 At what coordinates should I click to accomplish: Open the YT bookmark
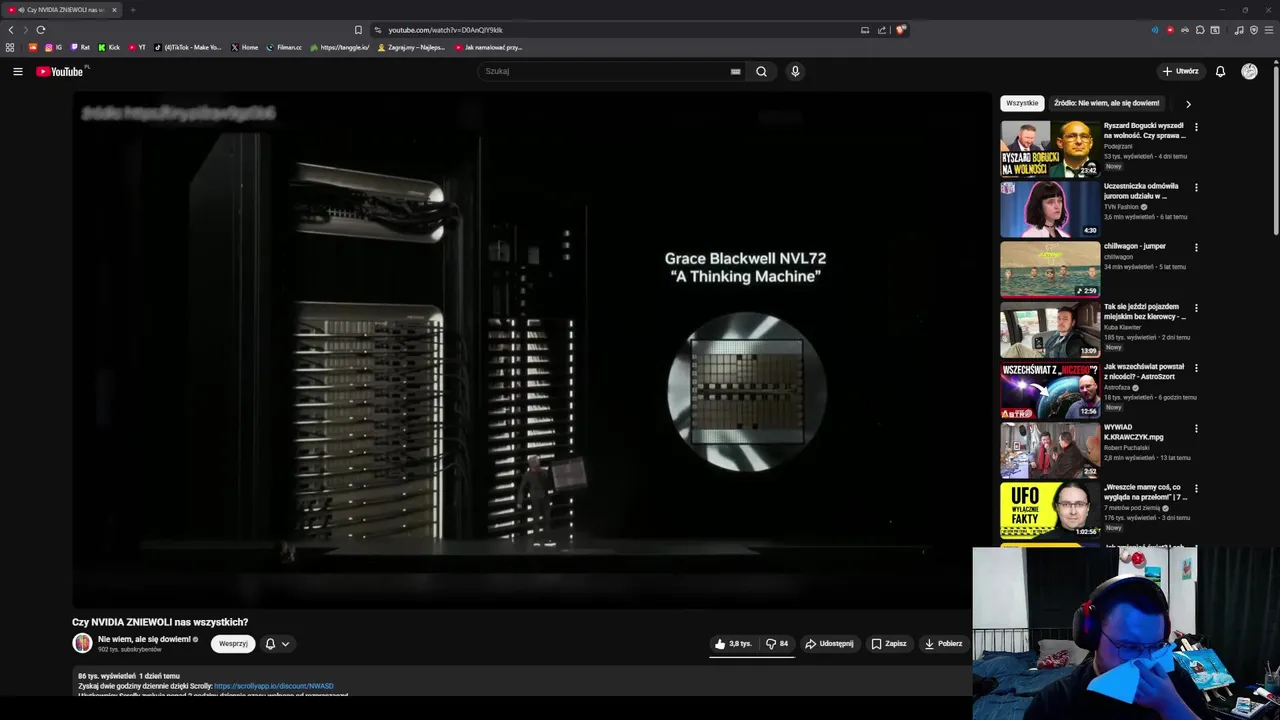pos(137,47)
